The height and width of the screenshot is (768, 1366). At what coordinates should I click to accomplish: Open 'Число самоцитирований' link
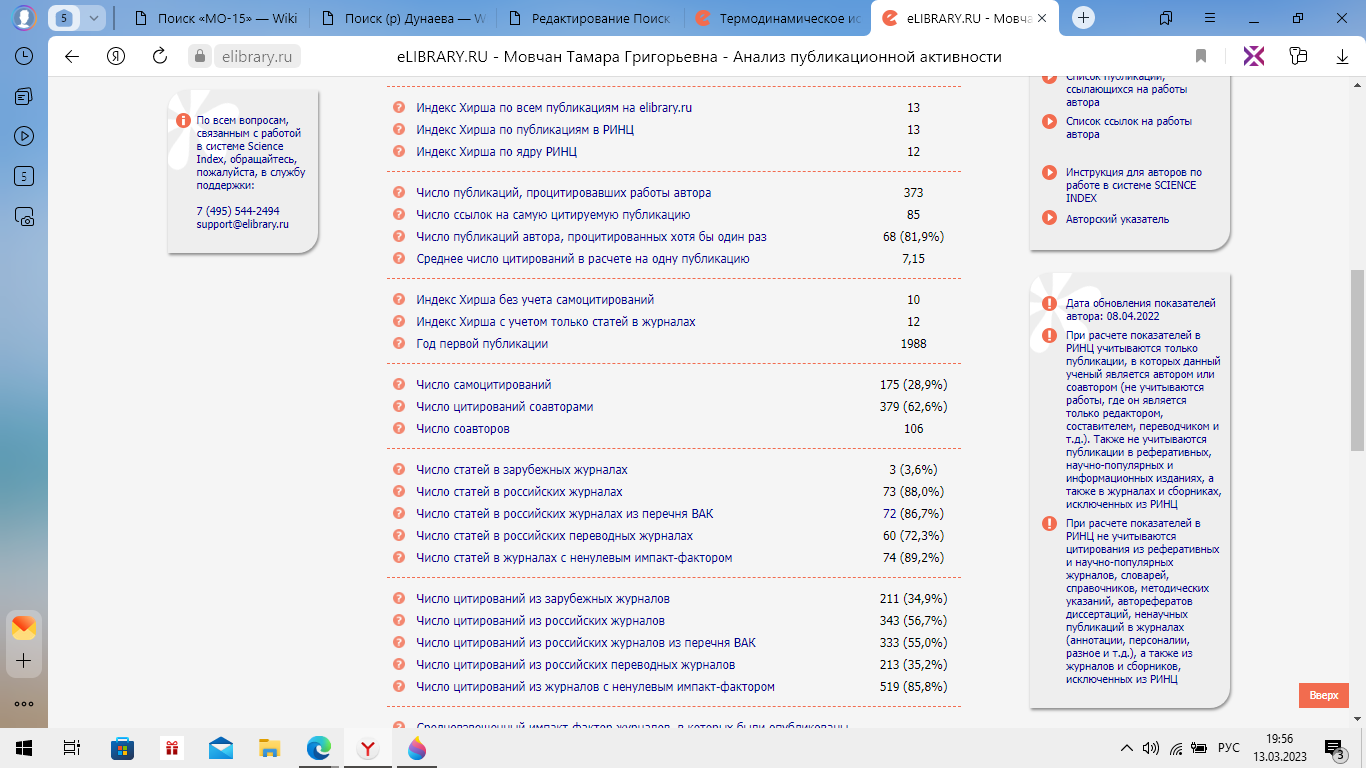484,385
